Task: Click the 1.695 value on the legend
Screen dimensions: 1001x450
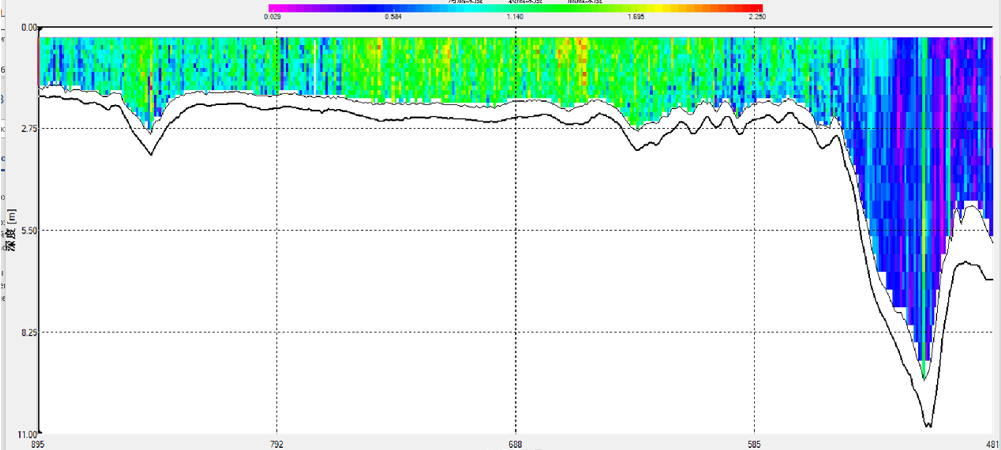Action: (x=635, y=17)
